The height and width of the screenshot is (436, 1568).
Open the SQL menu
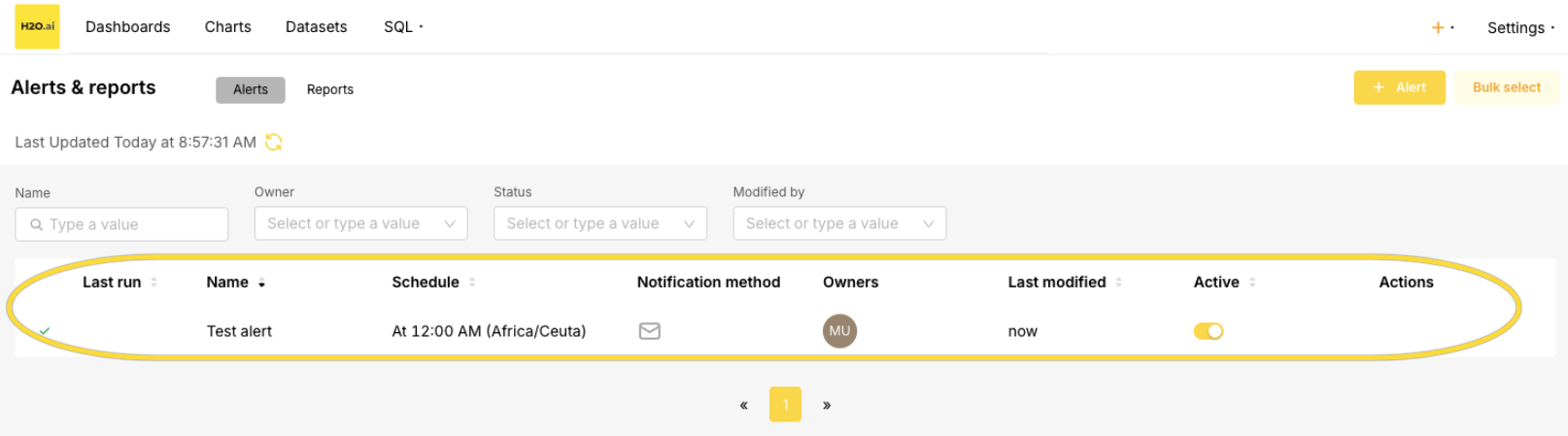402,27
